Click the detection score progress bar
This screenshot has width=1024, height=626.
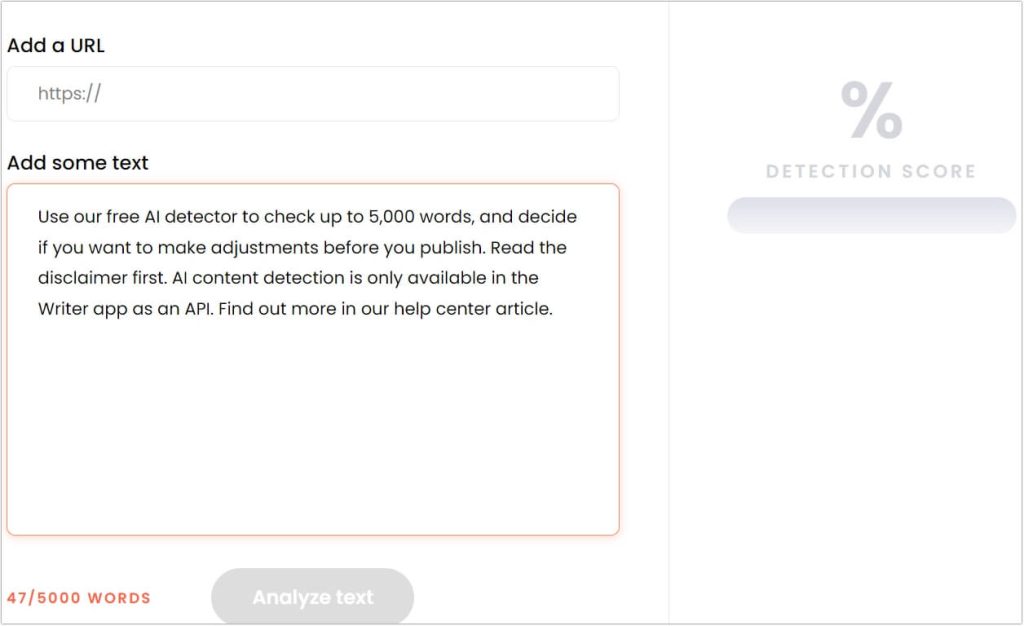(x=870, y=215)
